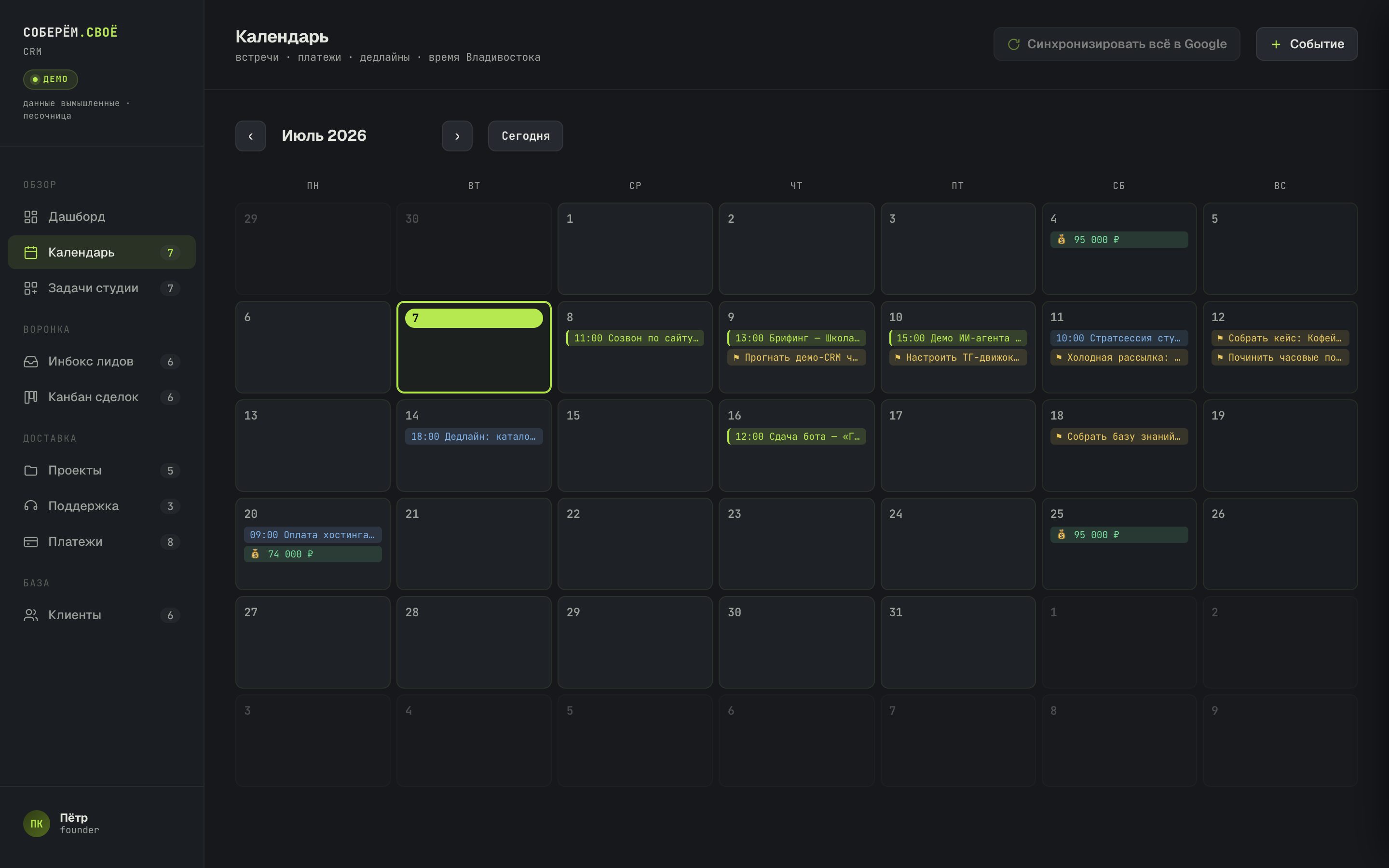
Task: Open Клиенты in the sidebar
Action: [102, 615]
